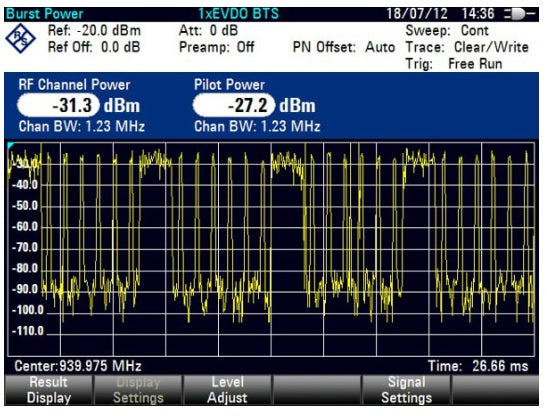
Task: Click the -100.0 axis label
Action: pyautogui.click(x=28, y=310)
